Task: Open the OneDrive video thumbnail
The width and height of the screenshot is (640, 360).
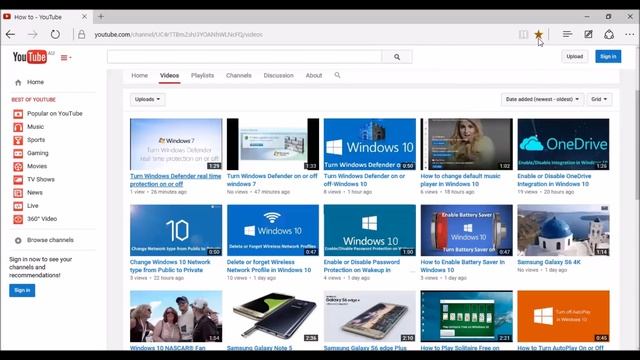Action: [563, 144]
